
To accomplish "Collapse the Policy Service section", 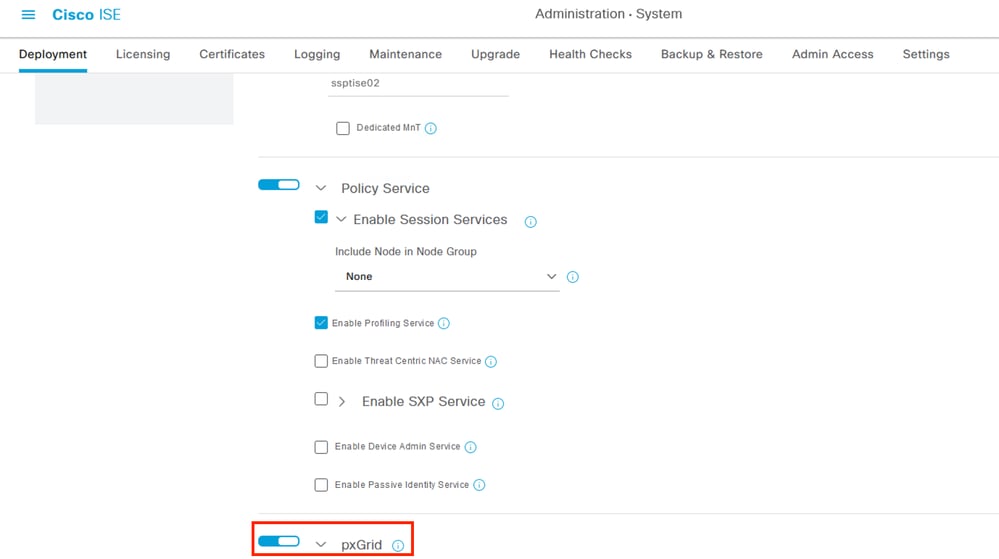I will [320, 188].
